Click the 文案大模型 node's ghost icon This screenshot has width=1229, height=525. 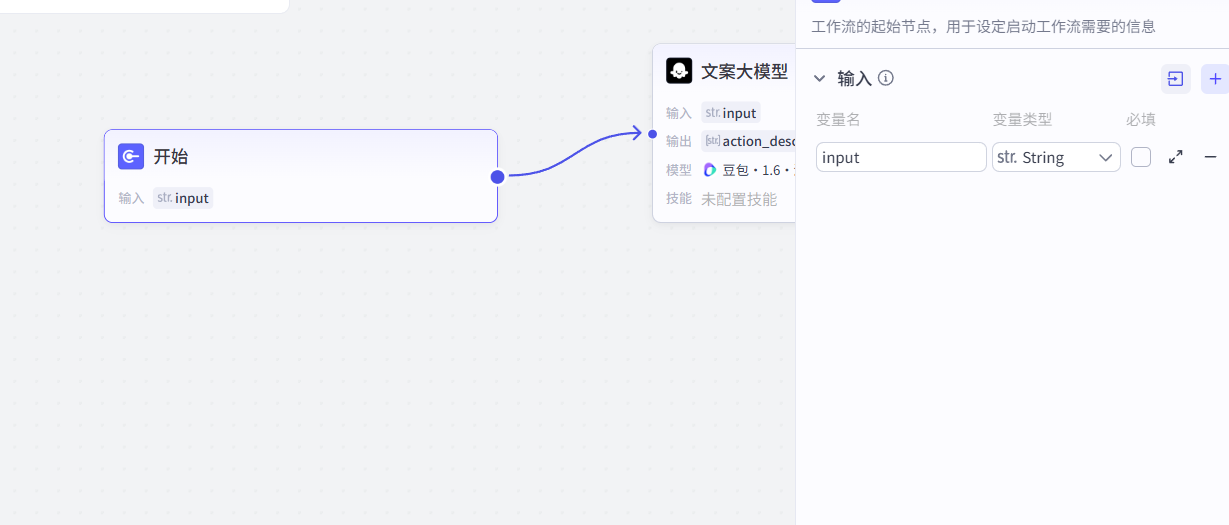tap(679, 71)
